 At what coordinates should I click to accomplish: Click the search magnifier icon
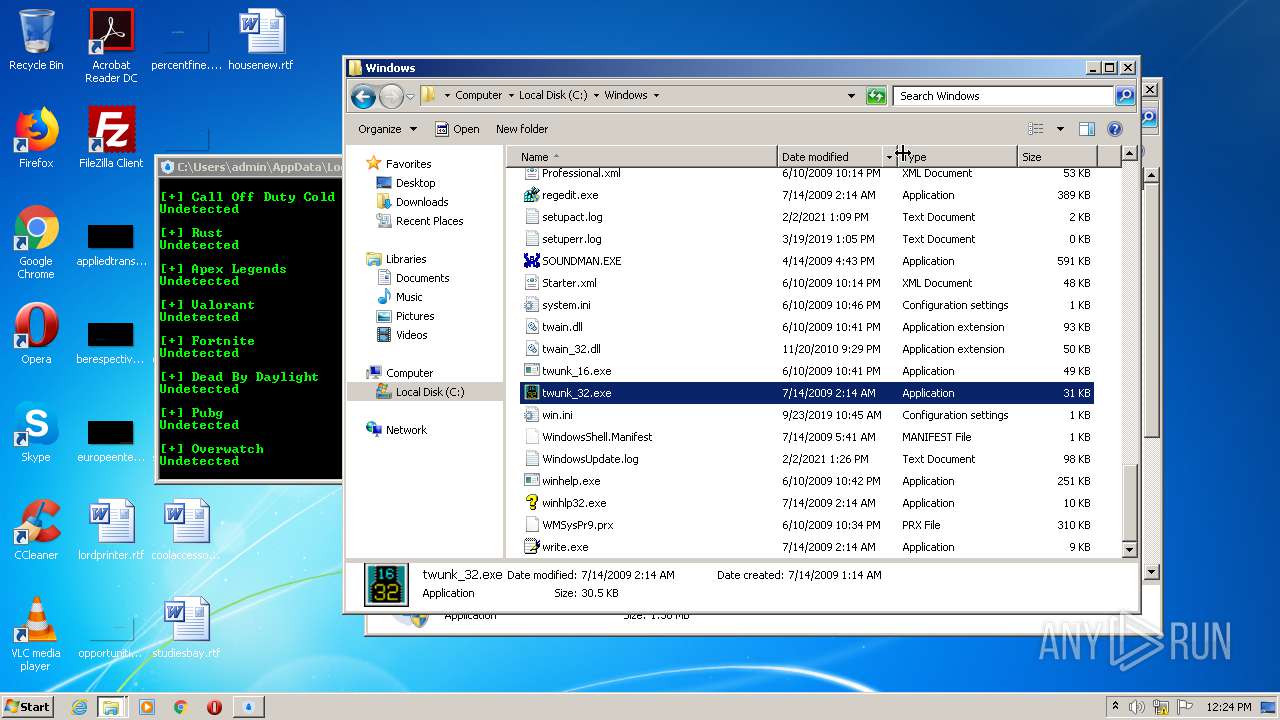(1125, 96)
